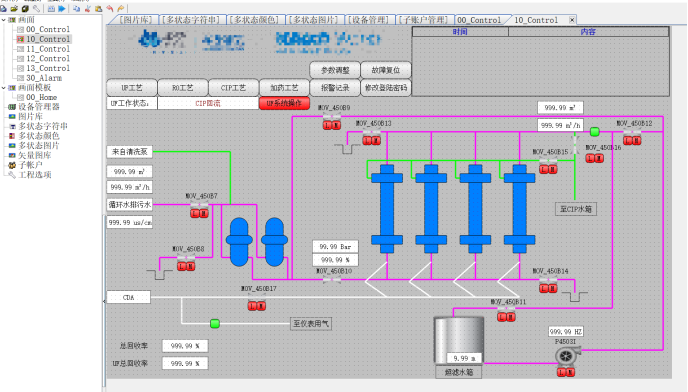Select the P4503I pump symbol

click(567, 356)
